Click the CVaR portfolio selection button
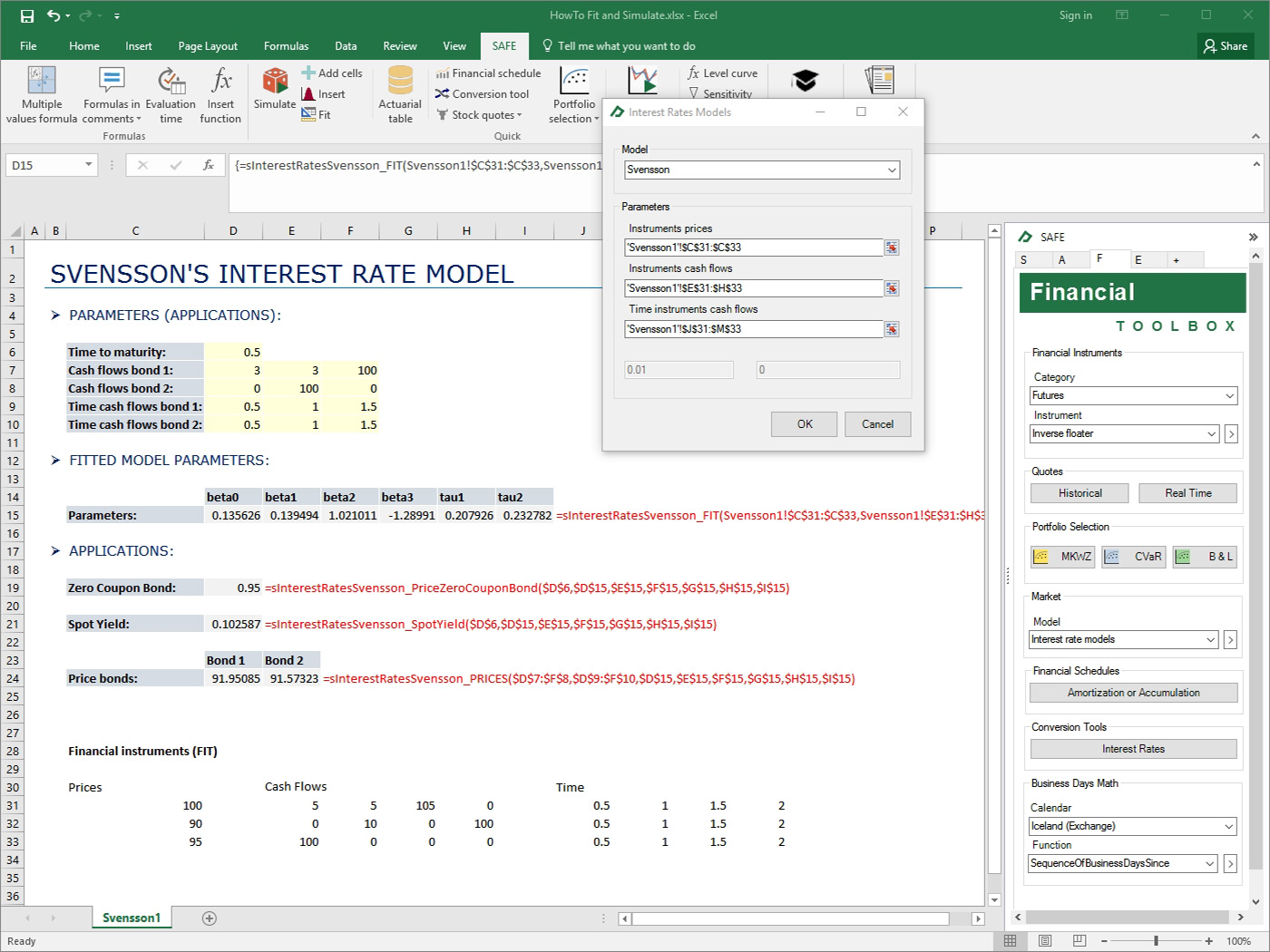 (x=1133, y=557)
